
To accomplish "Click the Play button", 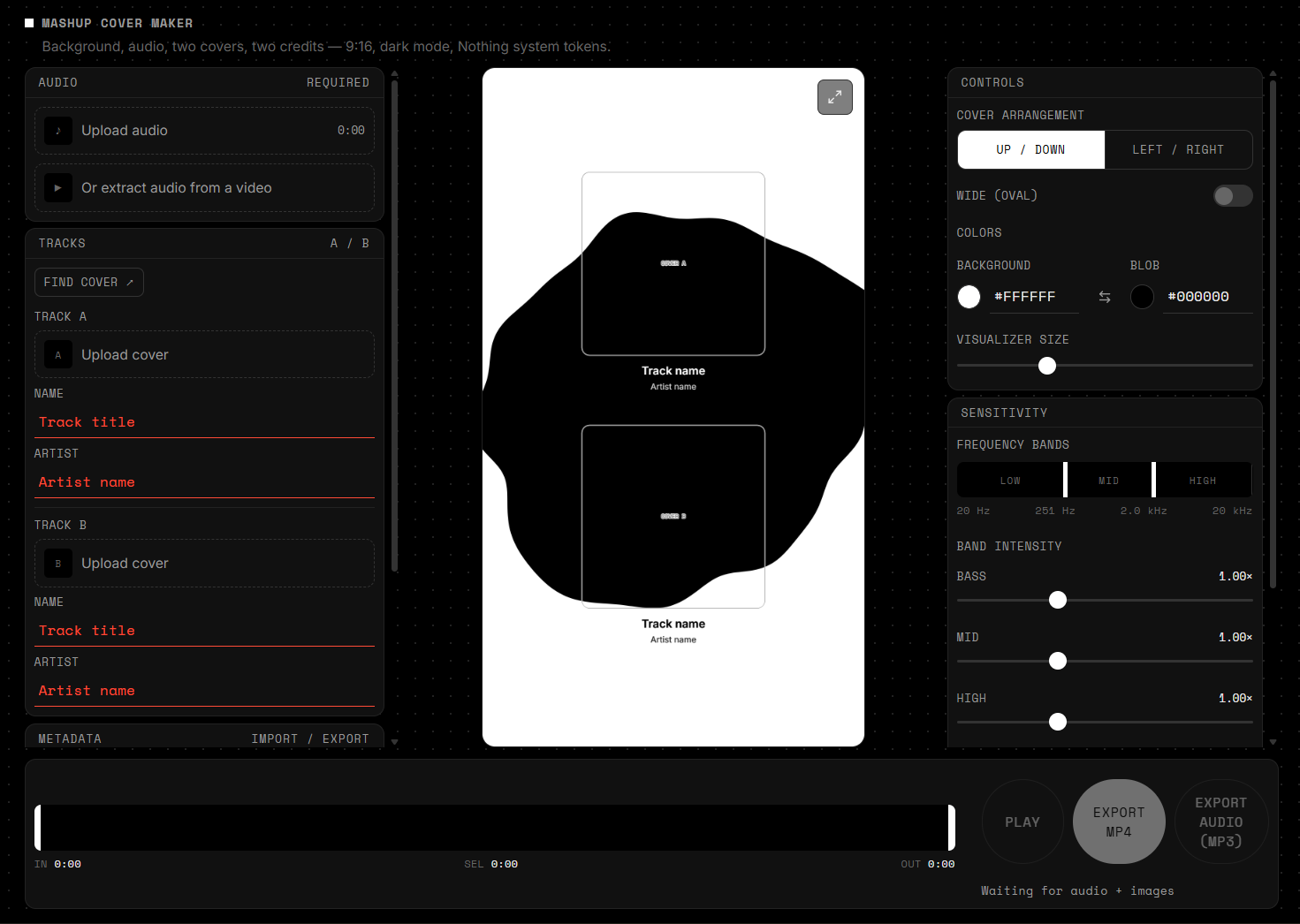I will [1023, 822].
